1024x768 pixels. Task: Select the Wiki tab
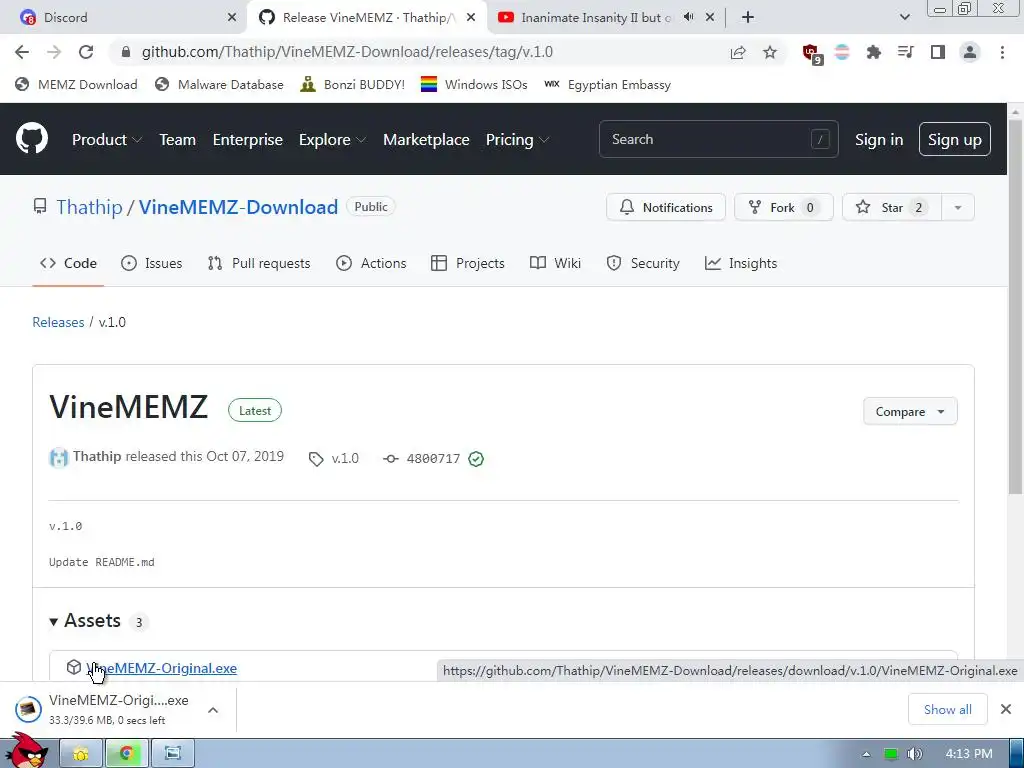555,263
